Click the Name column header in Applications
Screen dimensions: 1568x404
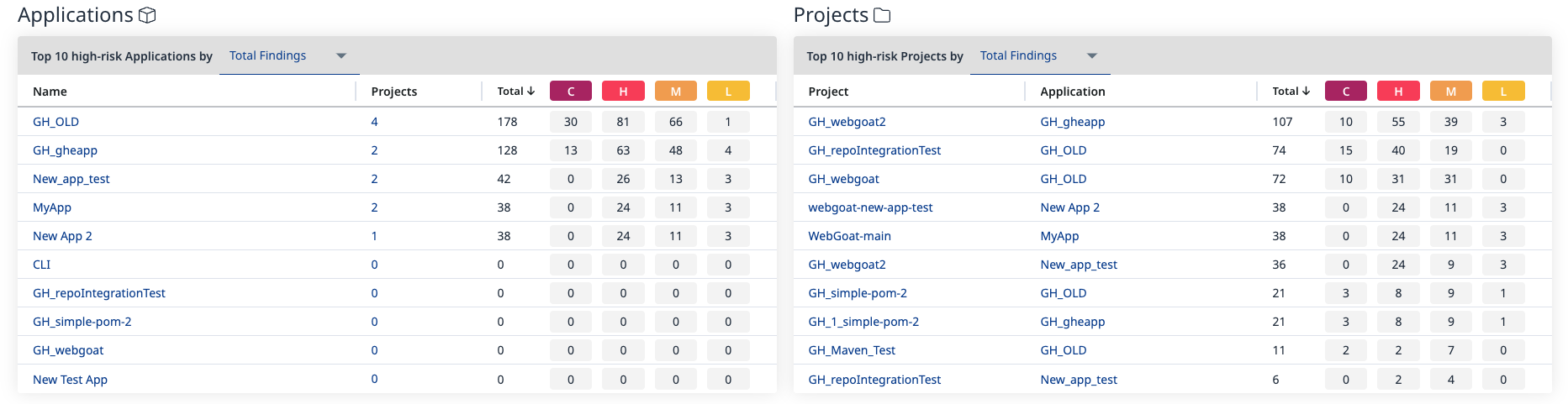coord(50,92)
